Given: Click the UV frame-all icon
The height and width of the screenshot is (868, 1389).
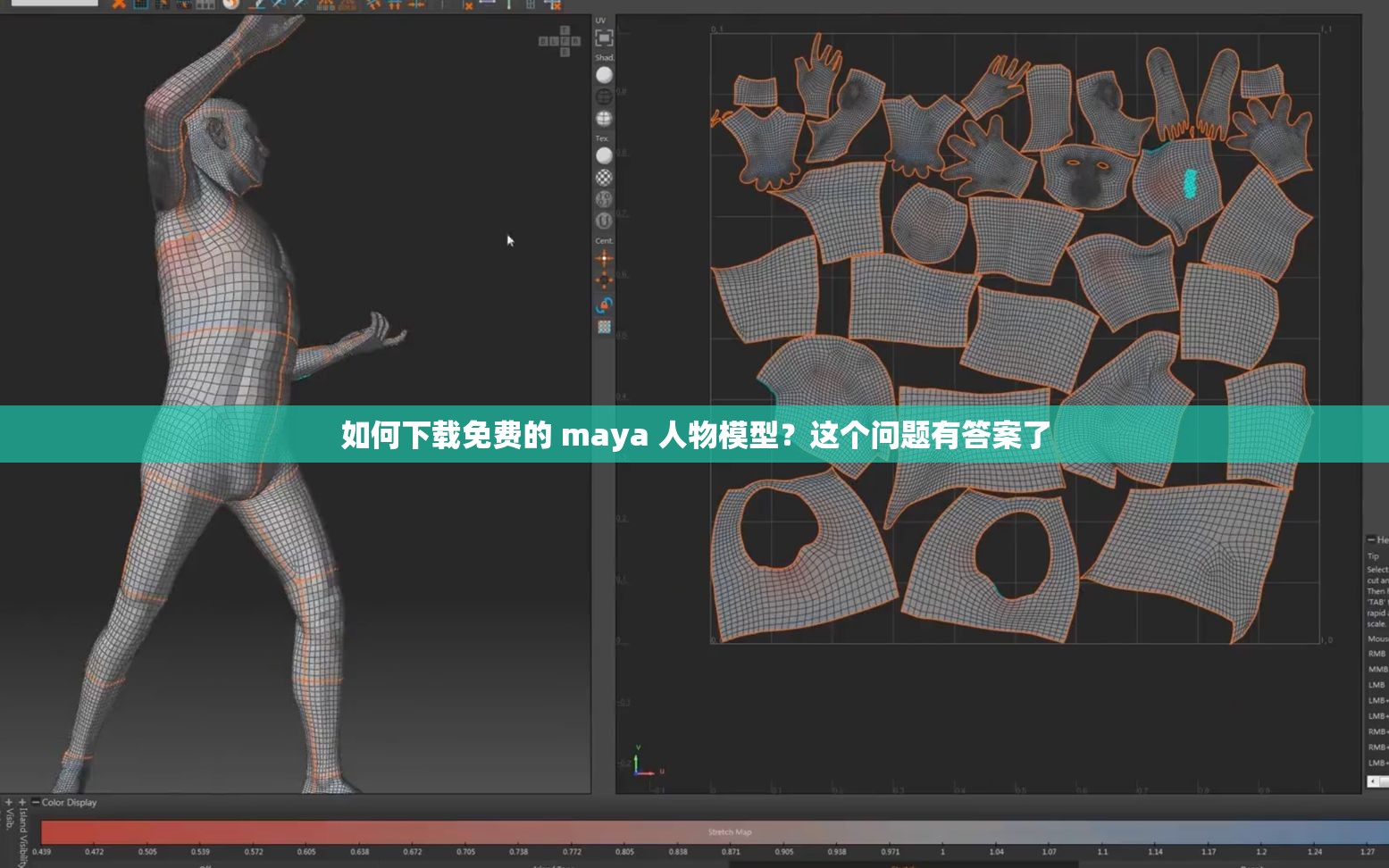Looking at the screenshot, I should click(x=604, y=38).
